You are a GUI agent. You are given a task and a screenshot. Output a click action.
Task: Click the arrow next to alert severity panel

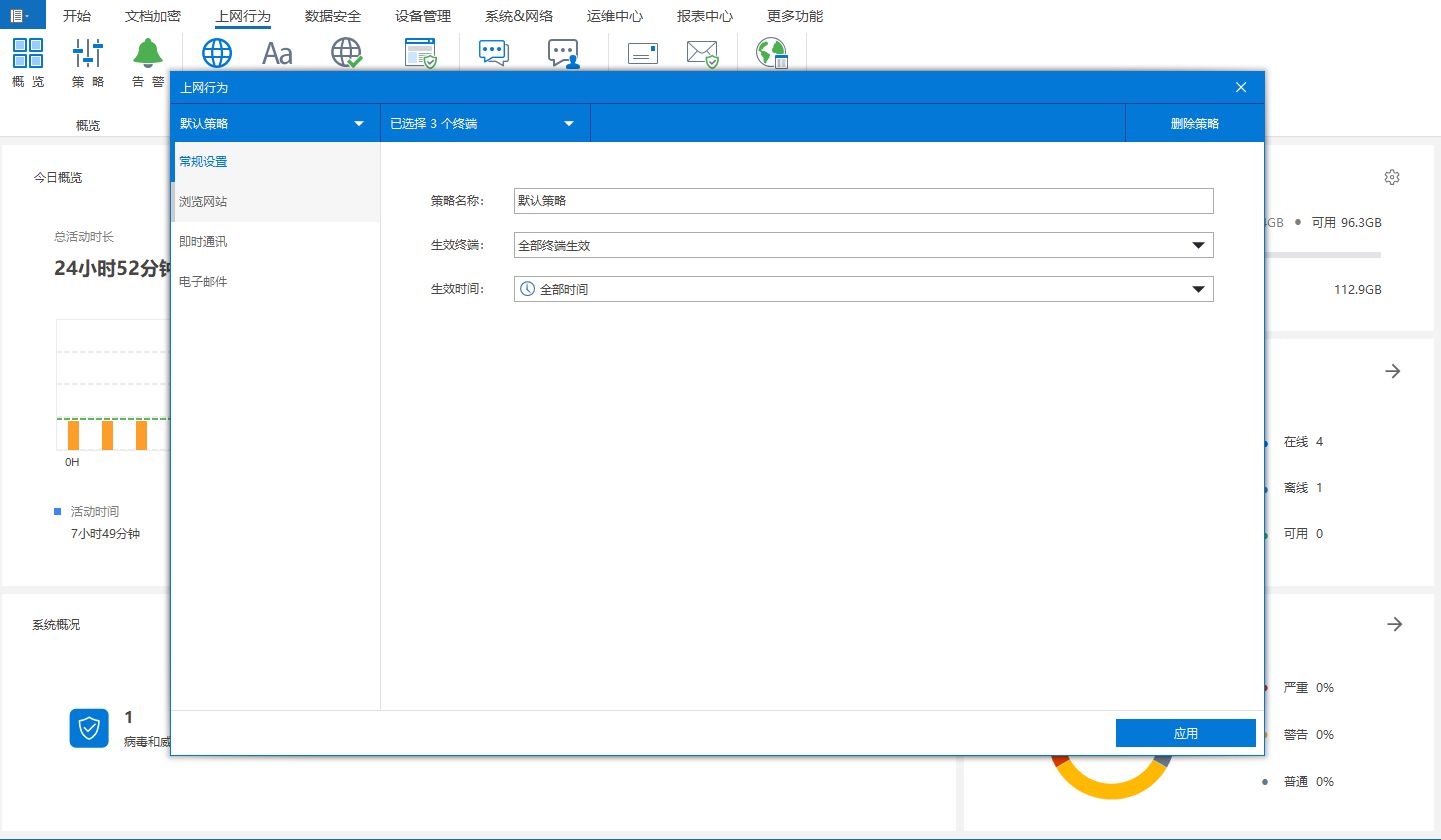pyautogui.click(x=1394, y=624)
